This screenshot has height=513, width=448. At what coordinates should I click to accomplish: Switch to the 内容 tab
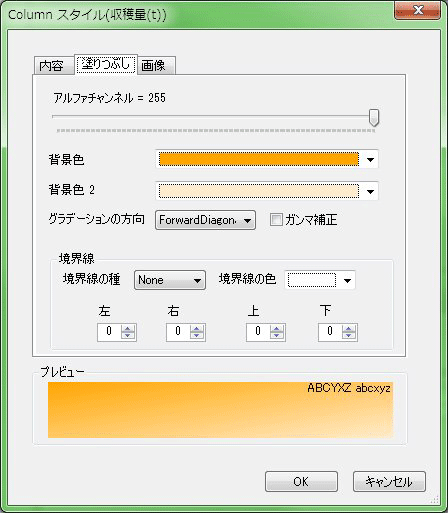[53, 66]
